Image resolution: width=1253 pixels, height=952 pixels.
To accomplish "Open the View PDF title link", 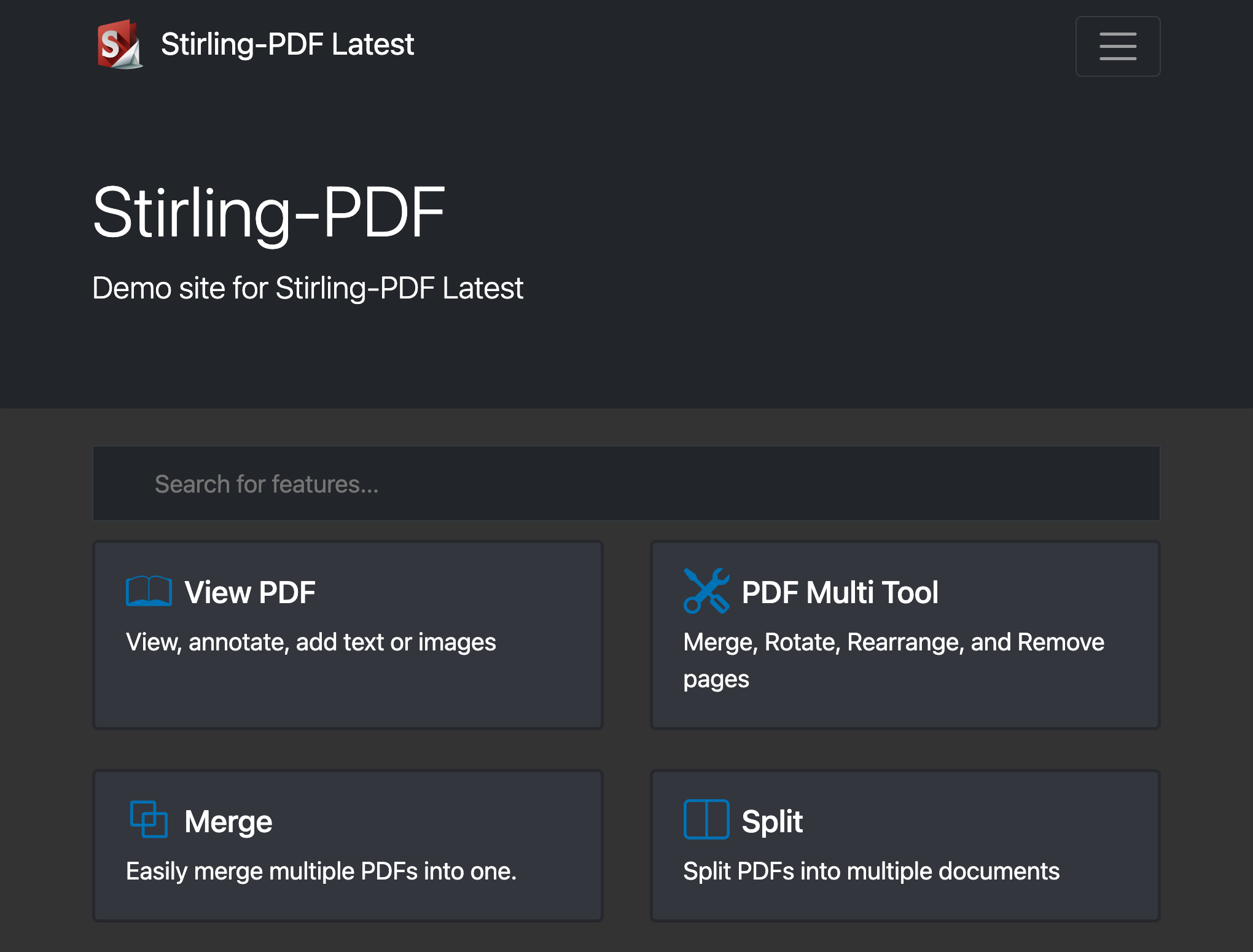I will point(249,593).
